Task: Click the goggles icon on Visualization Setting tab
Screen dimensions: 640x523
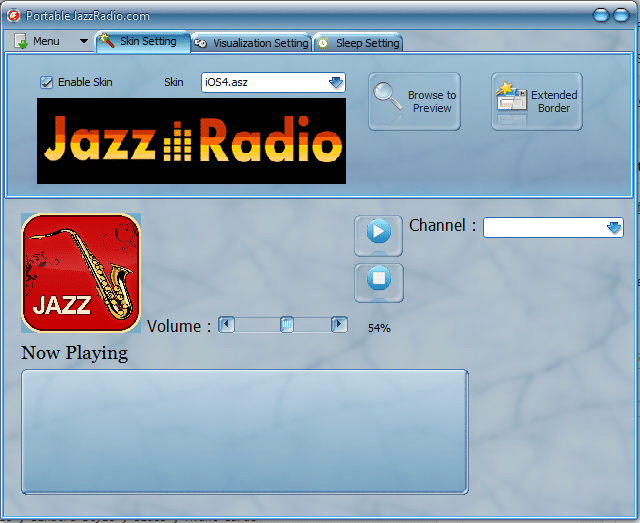Action: pos(200,43)
